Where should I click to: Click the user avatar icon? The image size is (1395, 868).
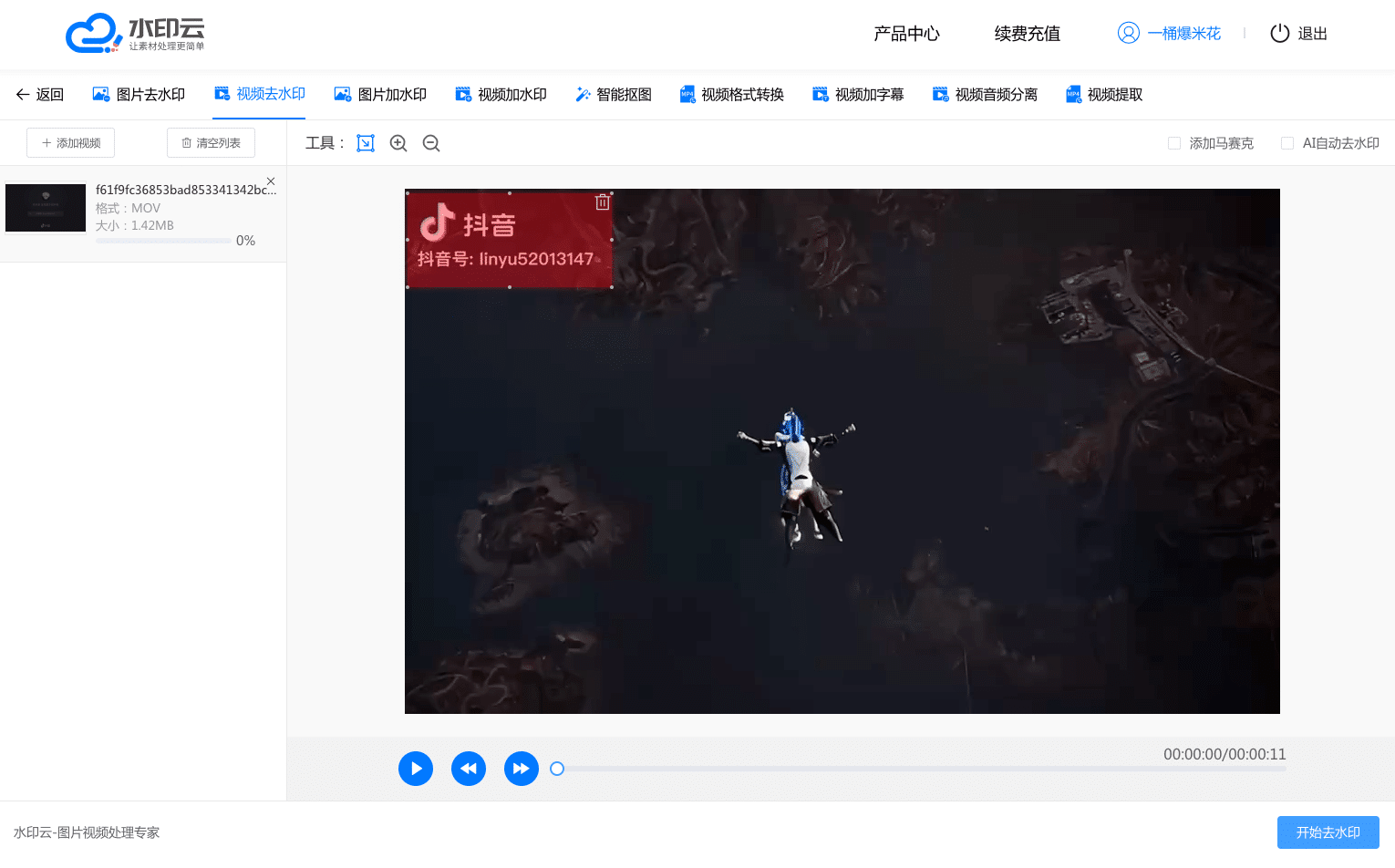[1128, 33]
